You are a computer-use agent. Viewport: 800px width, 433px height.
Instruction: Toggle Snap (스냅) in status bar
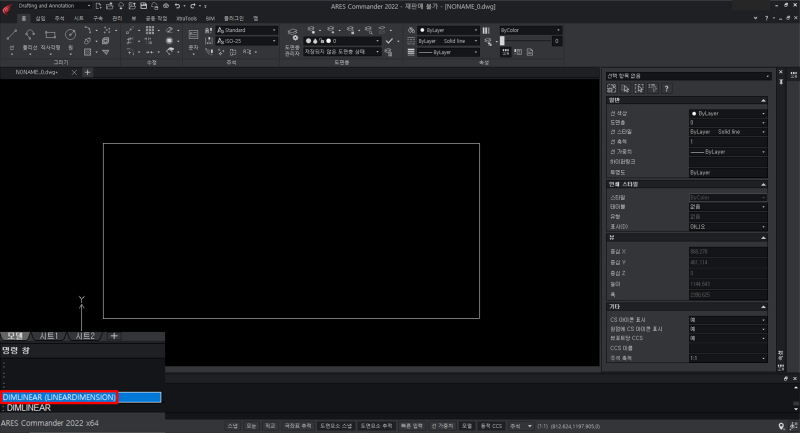[233, 426]
